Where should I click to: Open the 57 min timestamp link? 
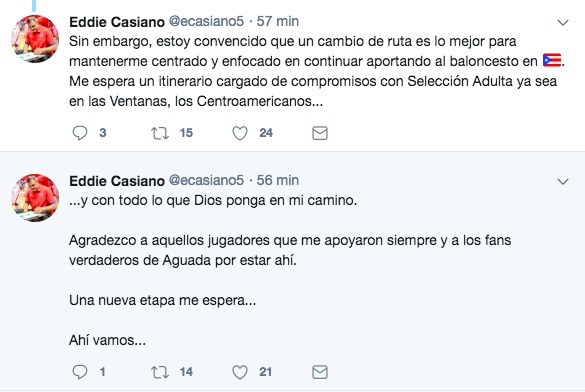(278, 21)
